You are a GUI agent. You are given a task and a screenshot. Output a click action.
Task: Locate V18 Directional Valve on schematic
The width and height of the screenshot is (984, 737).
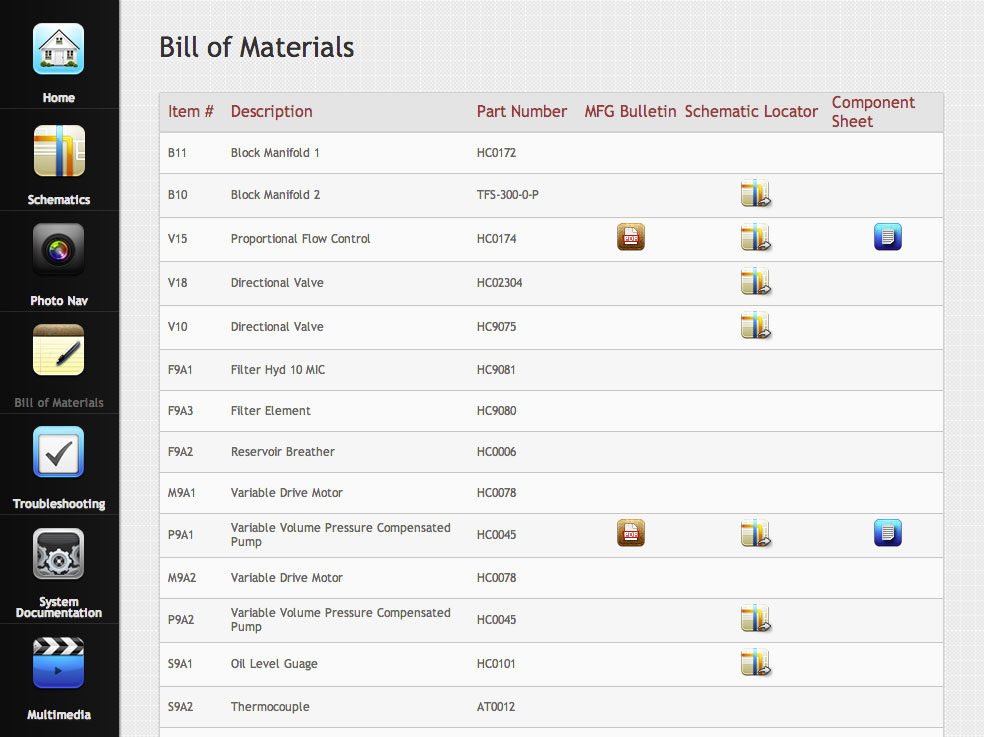(x=755, y=283)
